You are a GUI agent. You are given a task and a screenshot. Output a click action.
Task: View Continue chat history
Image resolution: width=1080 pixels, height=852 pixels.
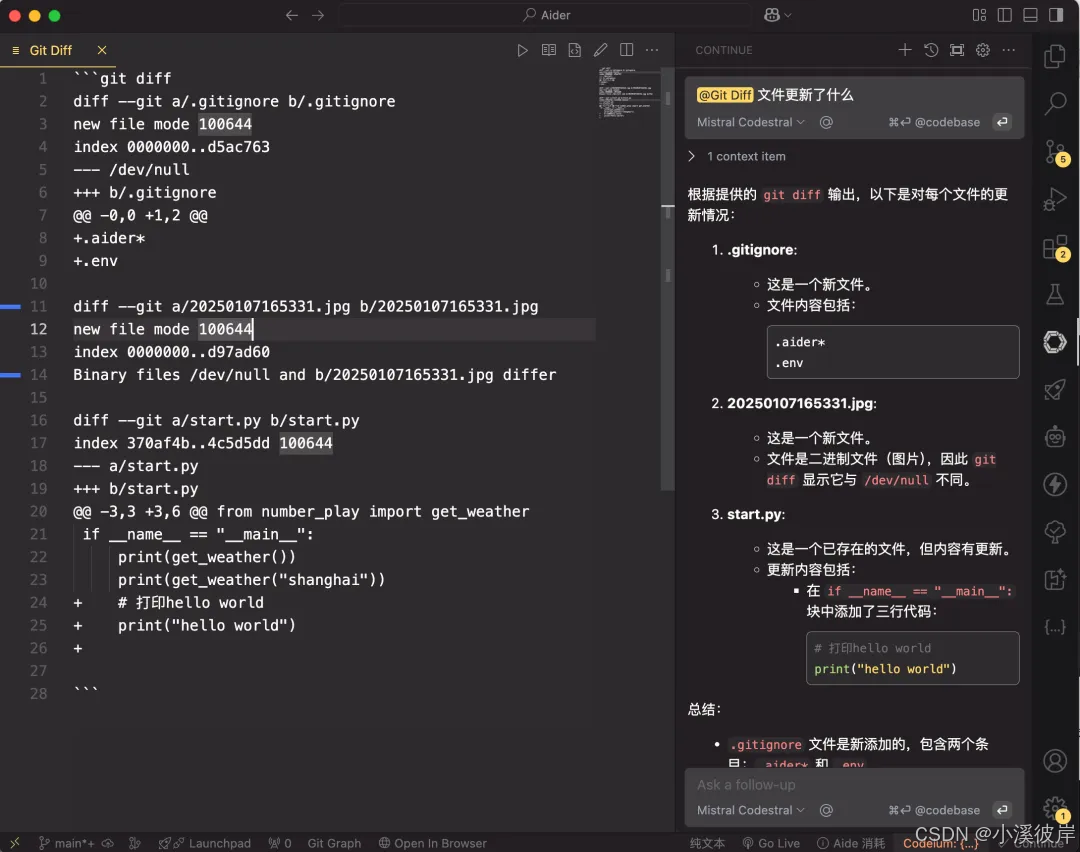pos(931,50)
